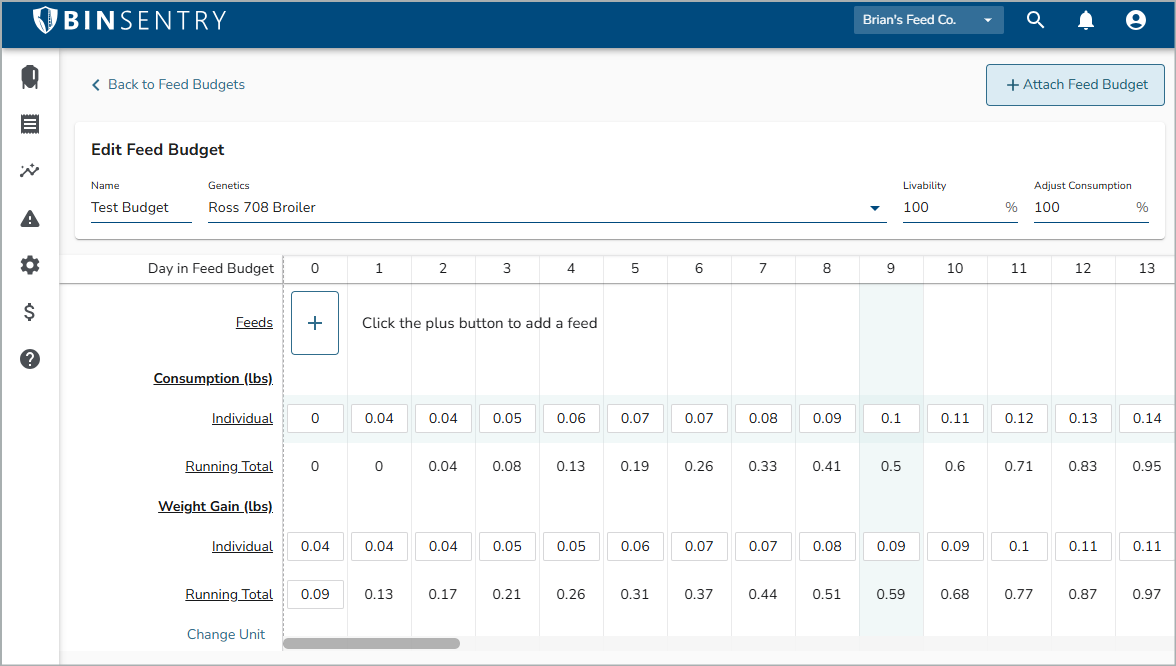
Task: Click the horizontal scrollbar below the table
Action: point(370,644)
